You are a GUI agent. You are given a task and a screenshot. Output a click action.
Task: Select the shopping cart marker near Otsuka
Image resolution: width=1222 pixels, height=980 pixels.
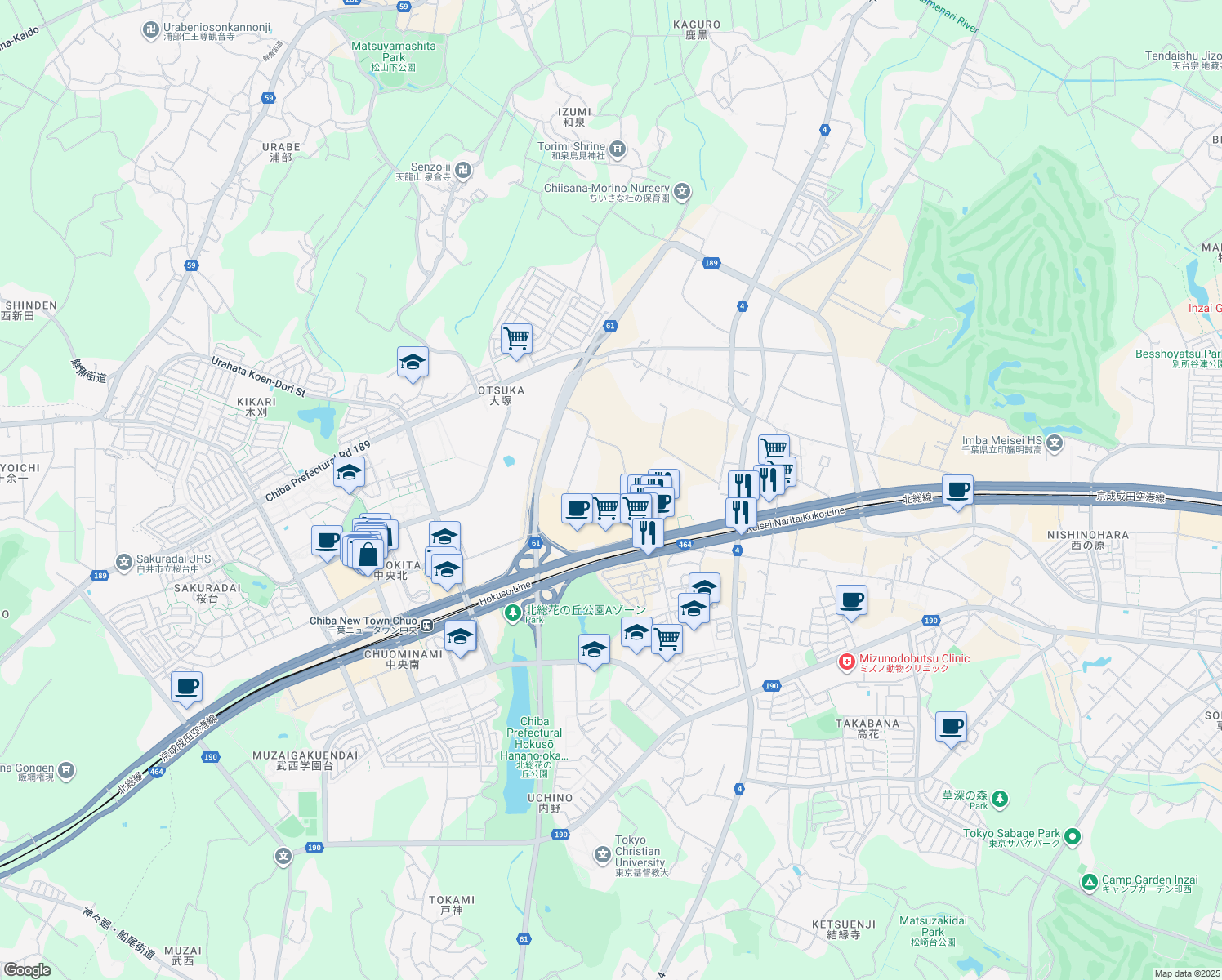coord(515,339)
